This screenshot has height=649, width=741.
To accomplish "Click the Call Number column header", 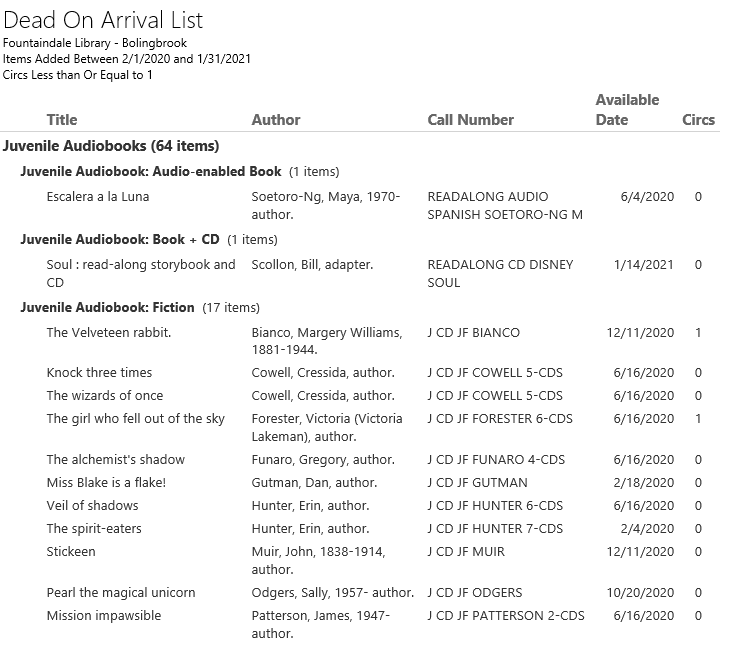I will 470,120.
